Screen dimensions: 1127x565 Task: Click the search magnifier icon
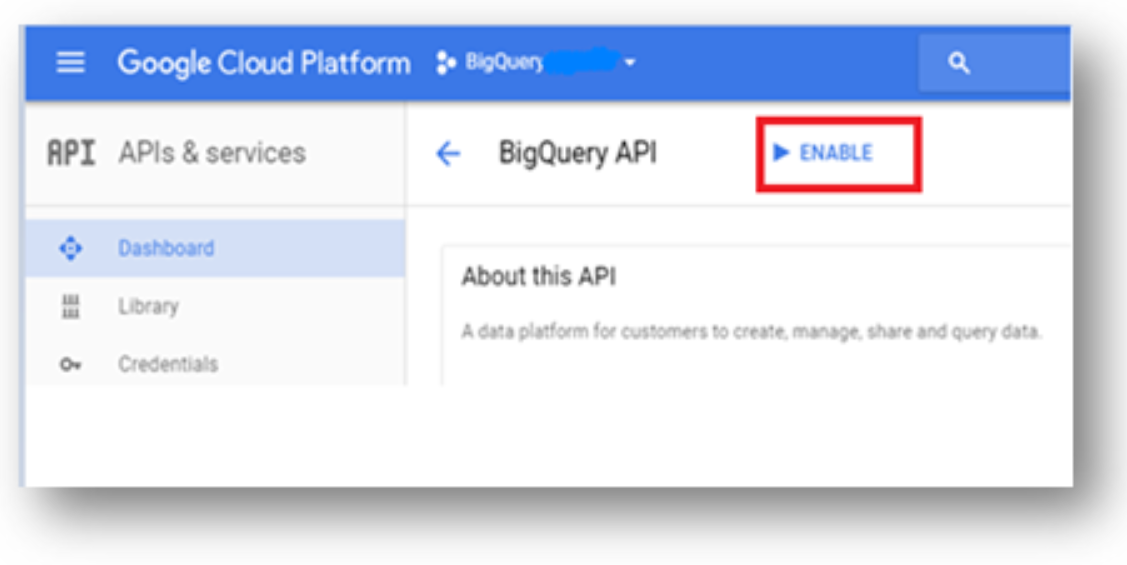tap(959, 63)
